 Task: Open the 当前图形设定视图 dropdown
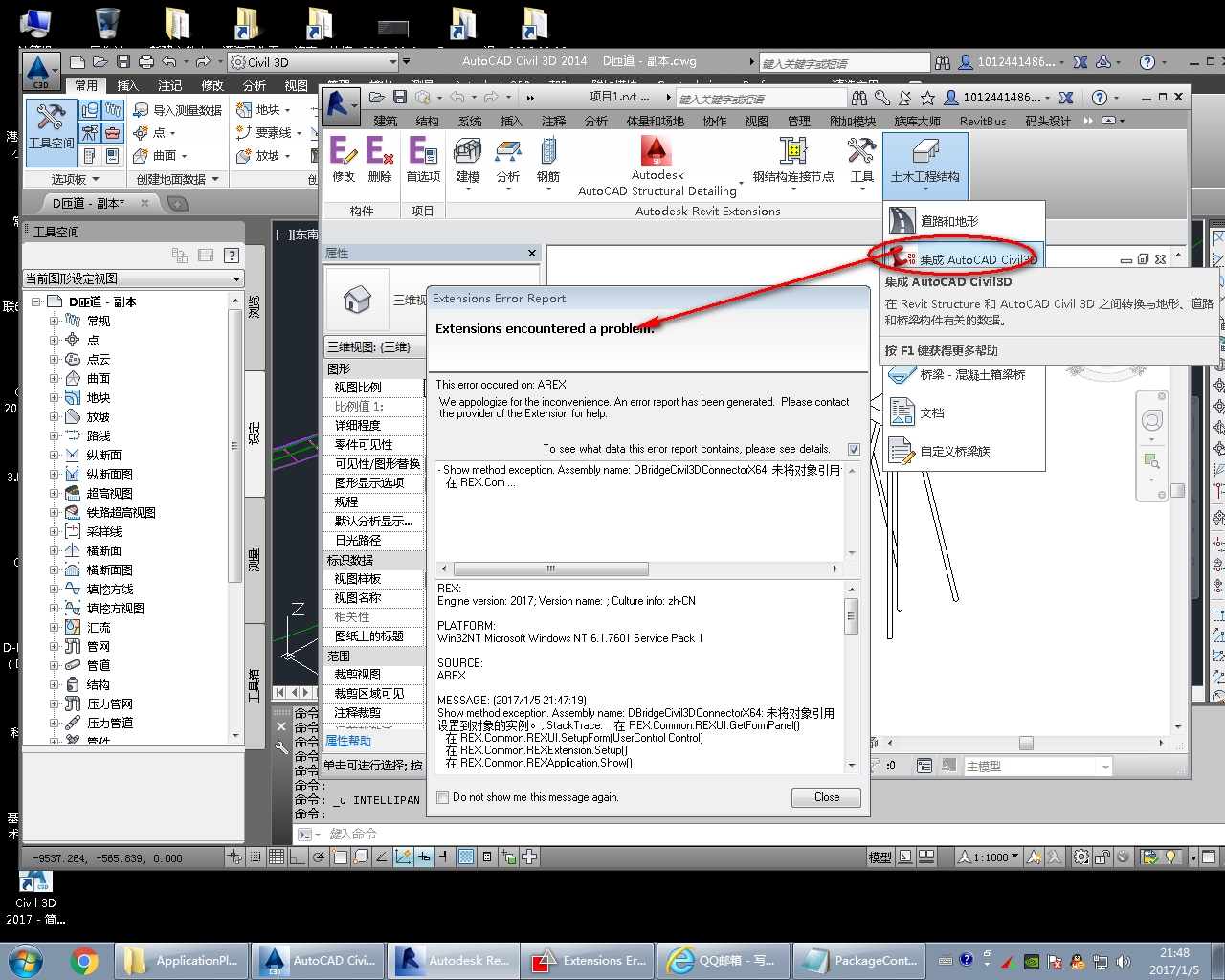click(x=237, y=278)
